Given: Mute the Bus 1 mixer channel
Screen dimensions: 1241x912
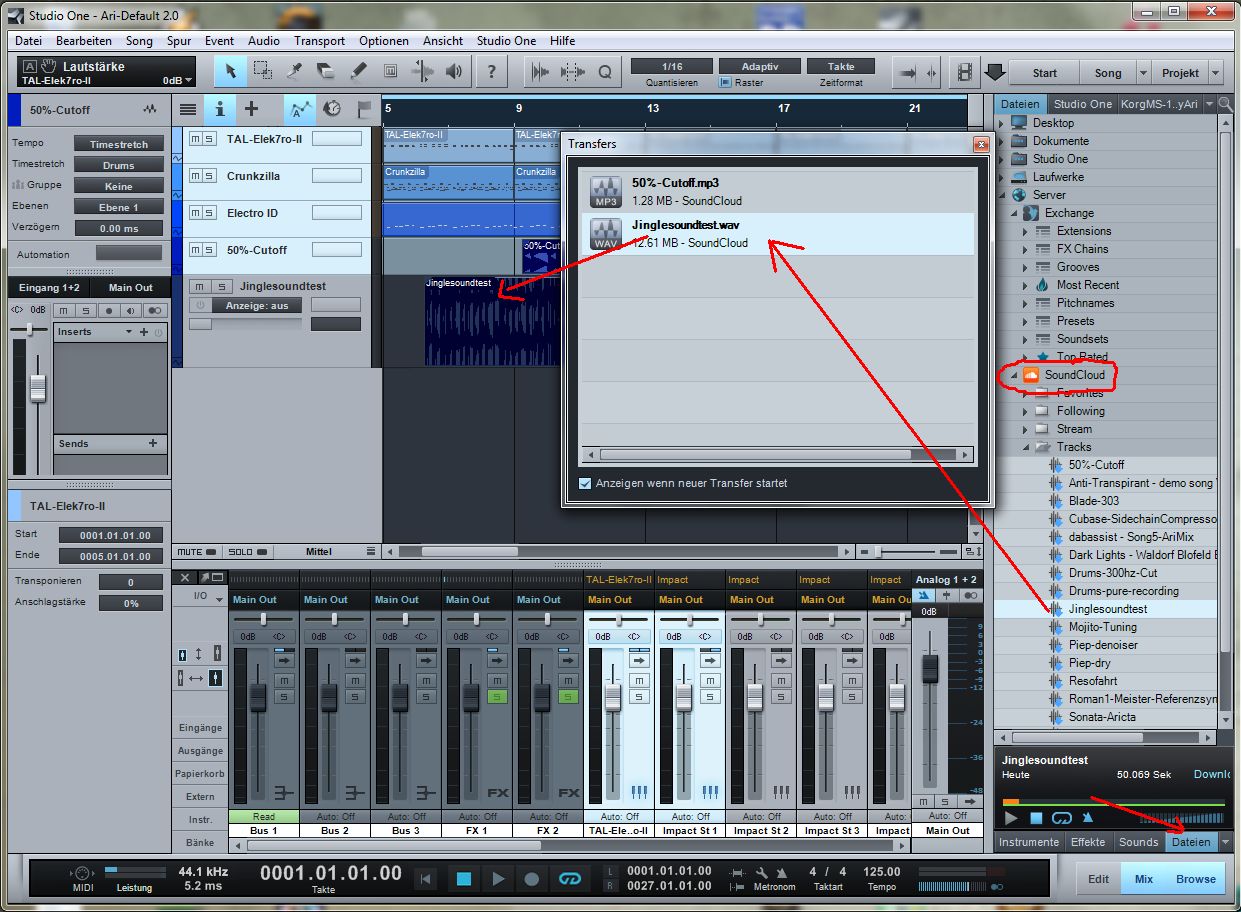Looking at the screenshot, I should click(x=283, y=679).
